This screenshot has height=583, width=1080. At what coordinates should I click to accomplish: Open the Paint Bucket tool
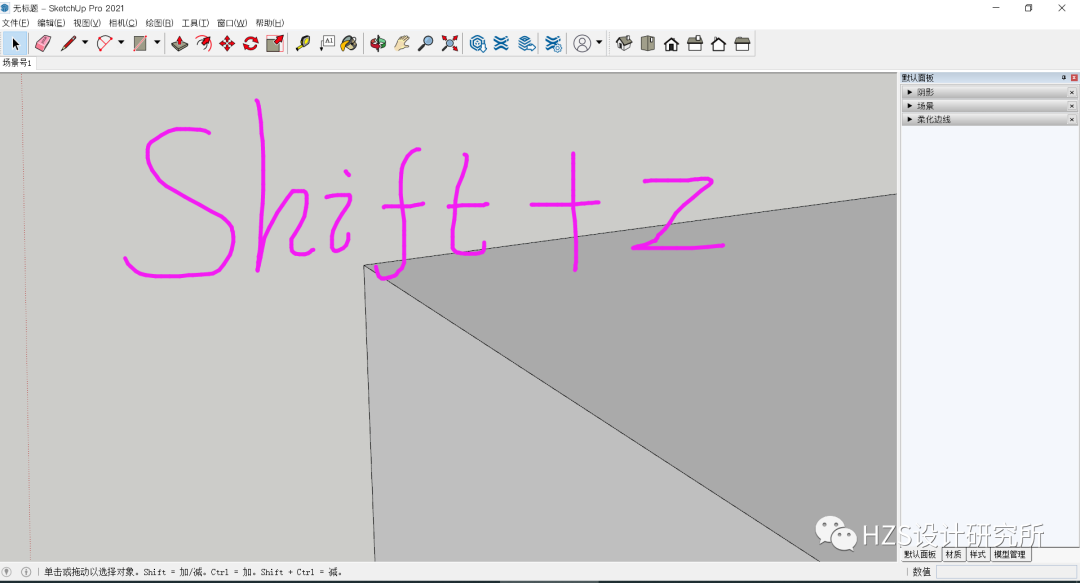pyautogui.click(x=349, y=44)
